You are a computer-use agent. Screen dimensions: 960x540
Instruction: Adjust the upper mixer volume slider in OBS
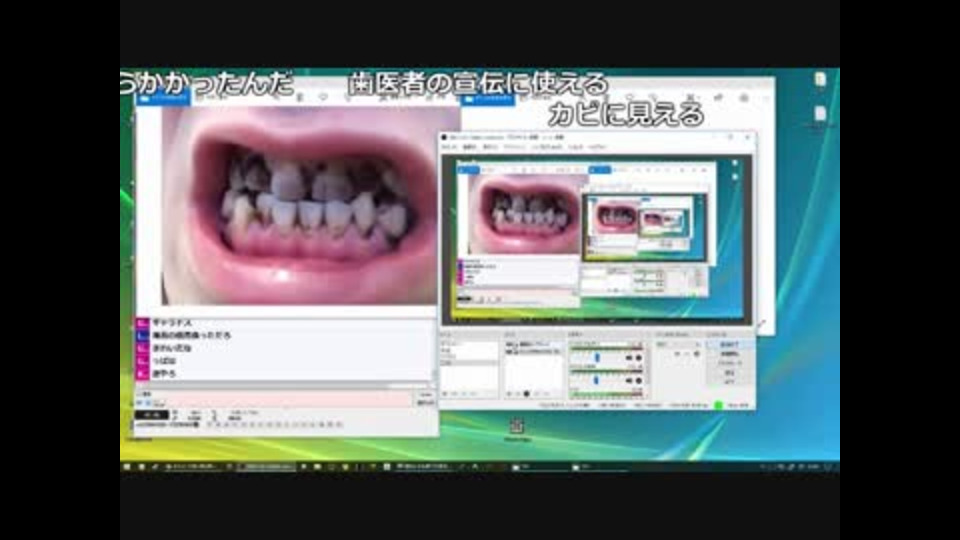[598, 357]
